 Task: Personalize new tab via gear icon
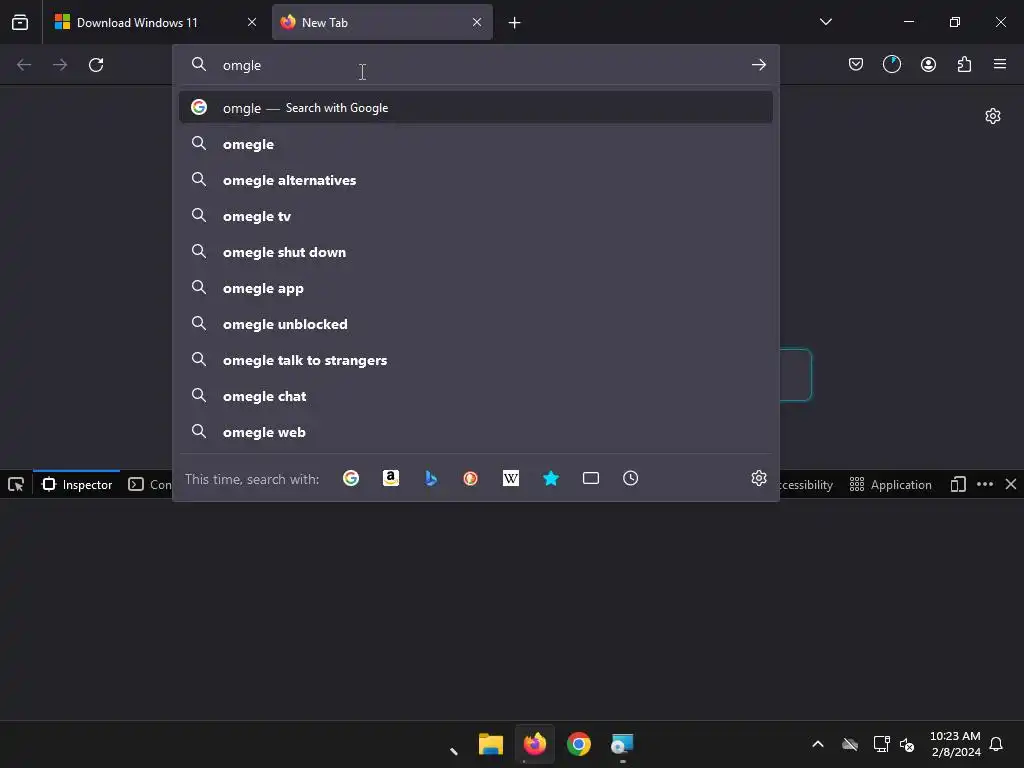click(993, 116)
